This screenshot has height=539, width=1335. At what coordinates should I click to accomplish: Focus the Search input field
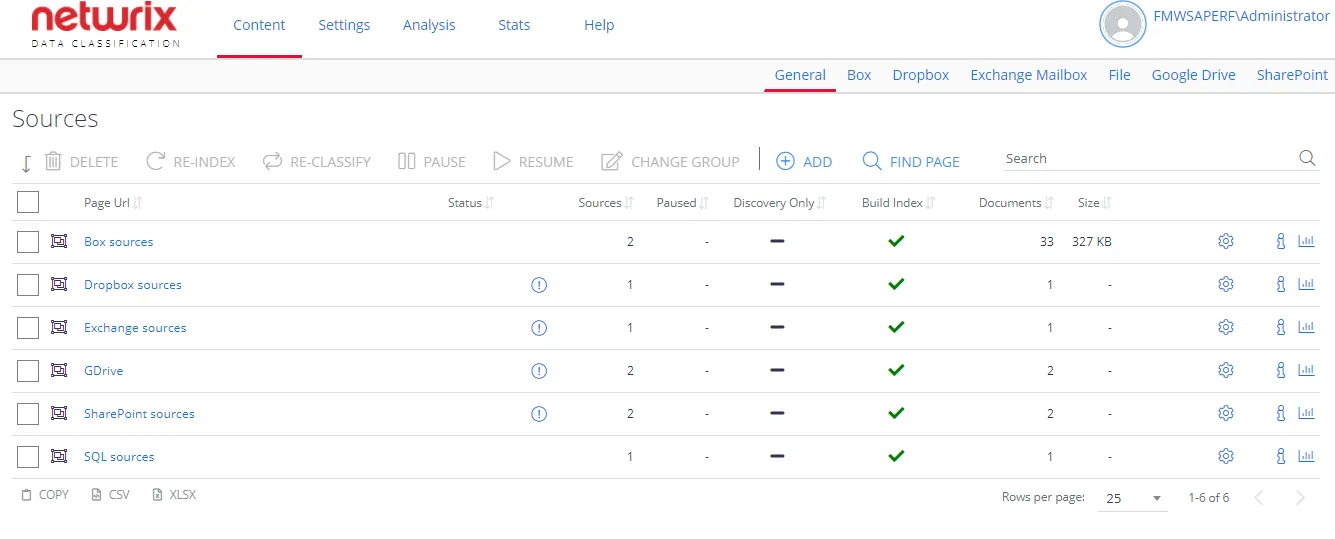1150,158
